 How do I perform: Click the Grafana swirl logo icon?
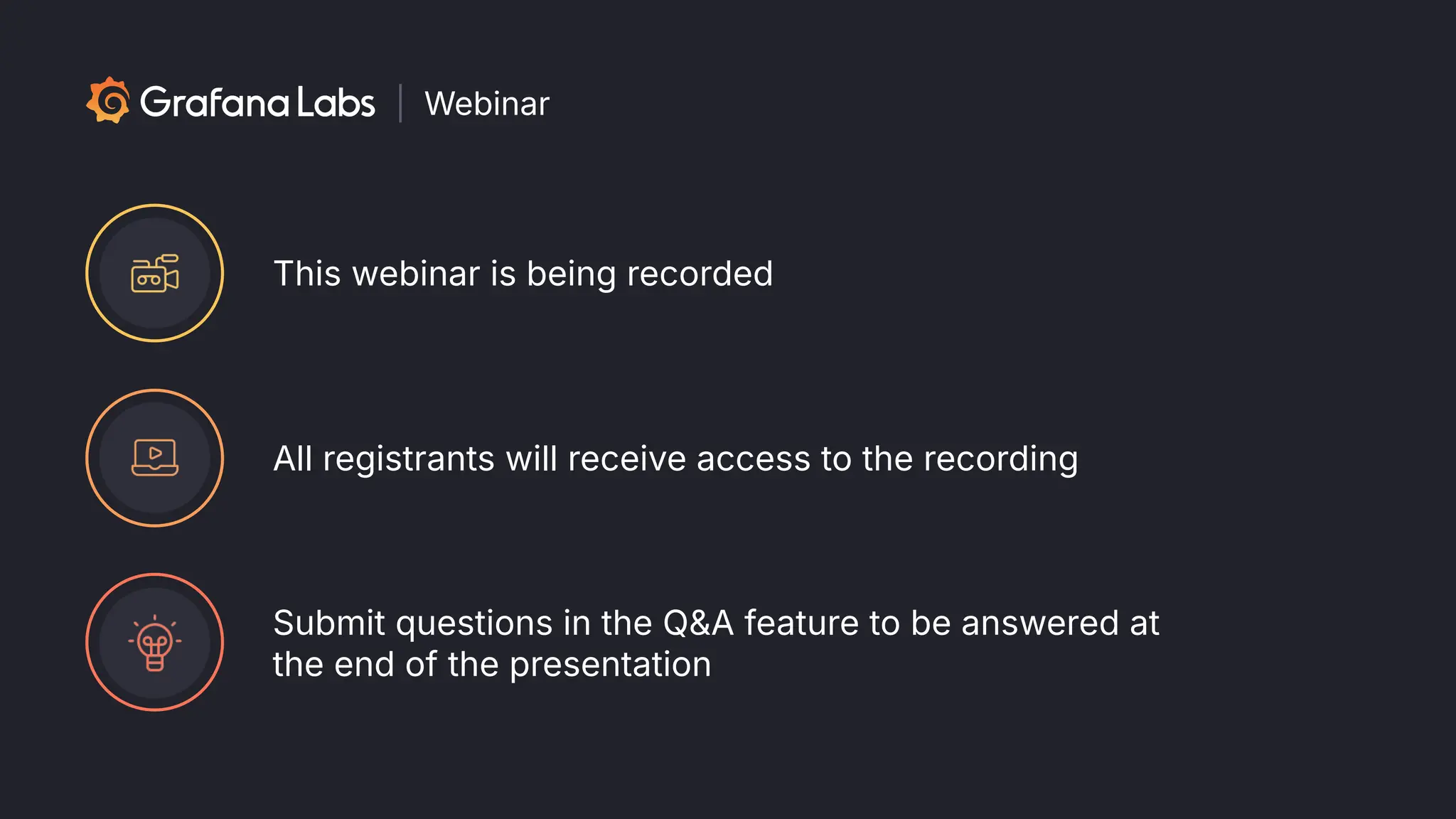click(x=108, y=101)
